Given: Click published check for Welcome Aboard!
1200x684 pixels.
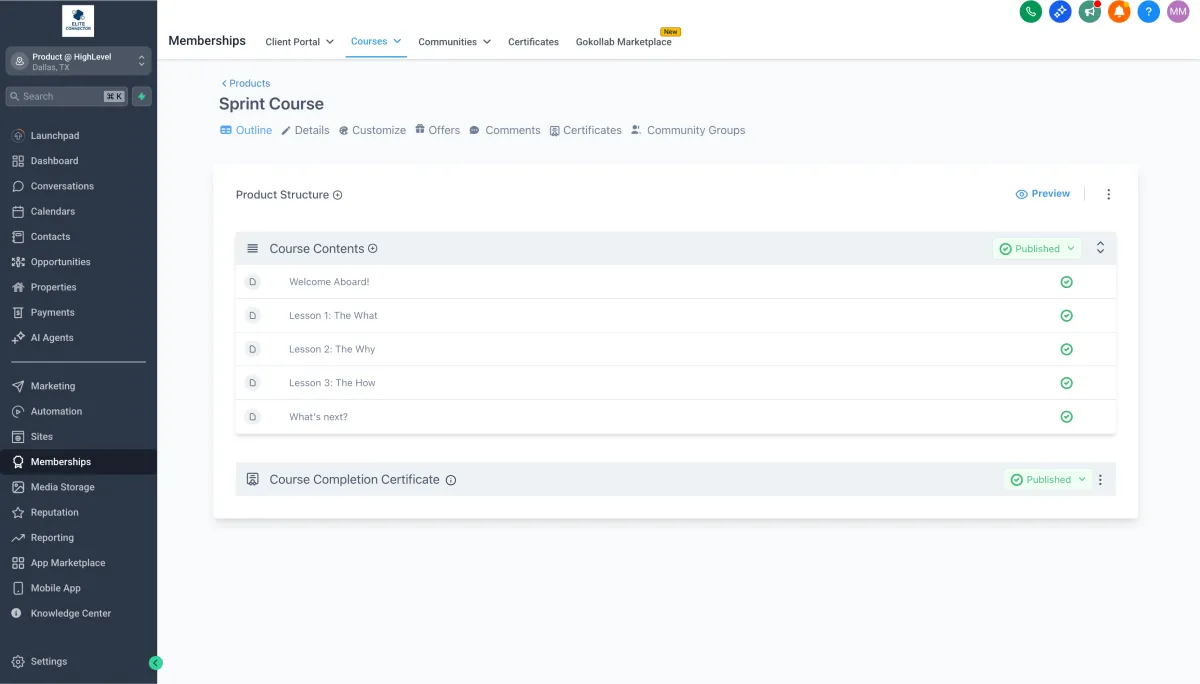Looking at the screenshot, I should tap(1066, 282).
